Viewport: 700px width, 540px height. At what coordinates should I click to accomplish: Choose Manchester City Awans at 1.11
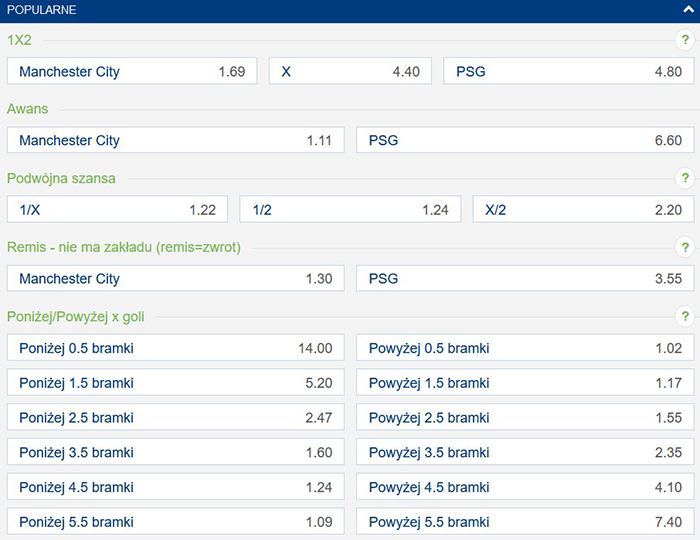(175, 141)
